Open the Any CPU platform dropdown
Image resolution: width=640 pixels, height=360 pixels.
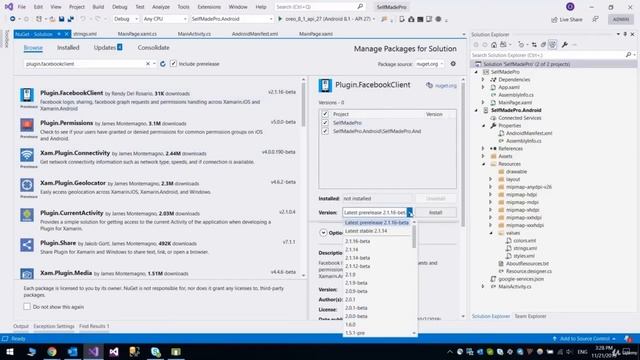[x=164, y=19]
